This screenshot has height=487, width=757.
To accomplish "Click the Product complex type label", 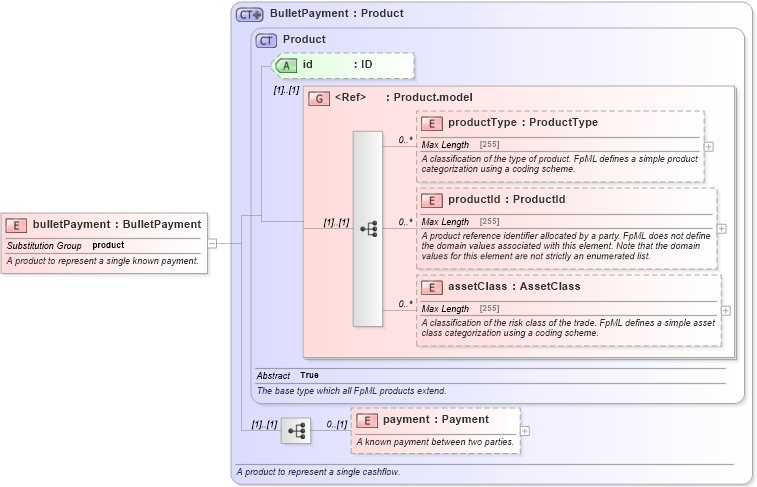I will 304,40.
